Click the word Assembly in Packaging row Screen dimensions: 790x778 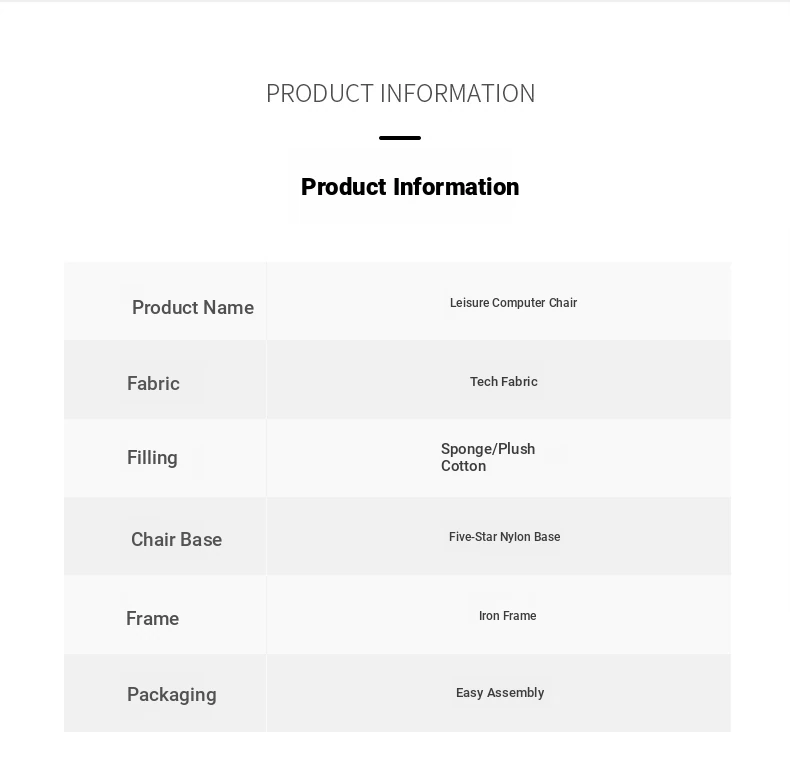515,693
